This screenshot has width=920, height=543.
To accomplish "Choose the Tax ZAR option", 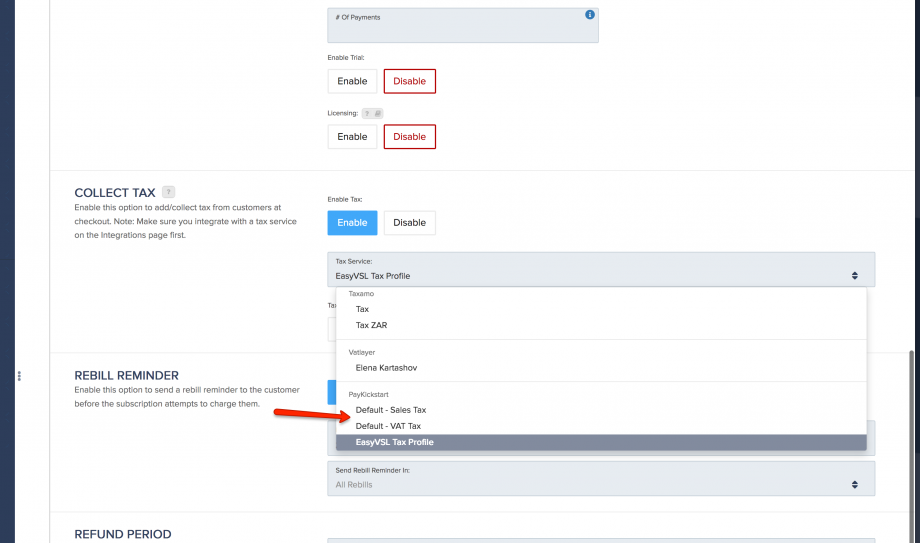I will click(x=370, y=325).
